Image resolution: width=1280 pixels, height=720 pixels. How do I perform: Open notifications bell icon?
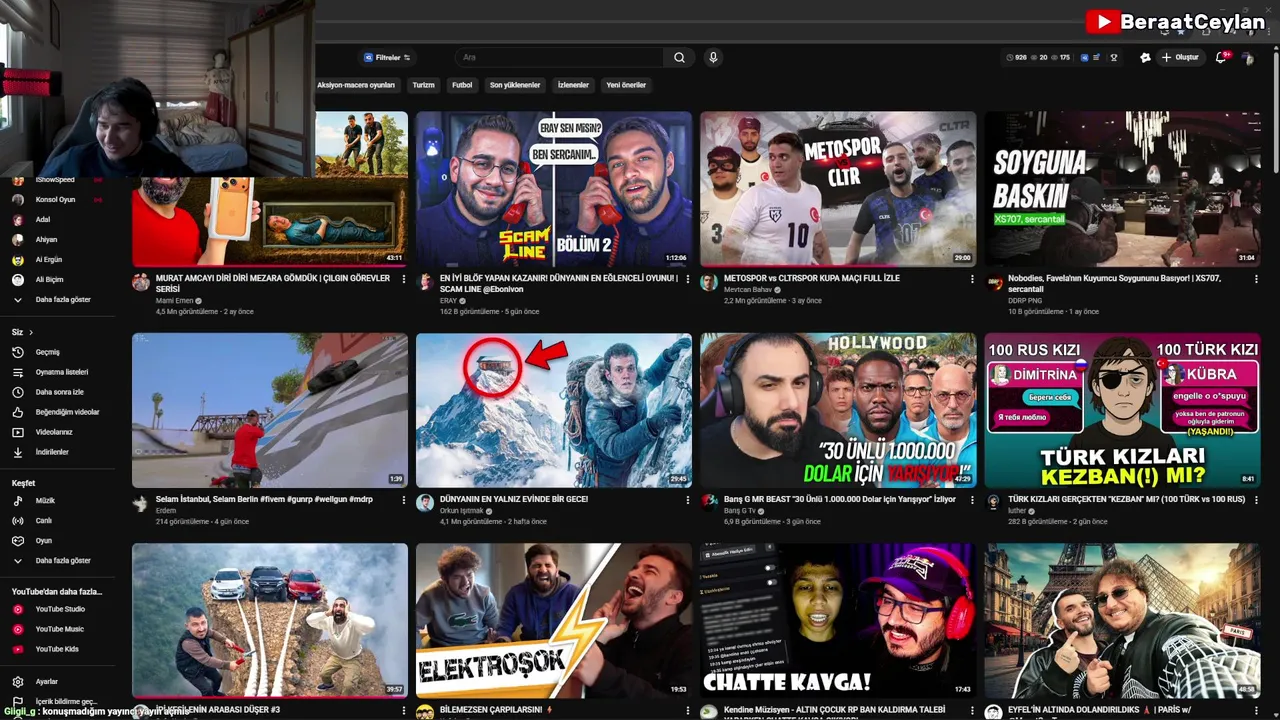[1221, 58]
